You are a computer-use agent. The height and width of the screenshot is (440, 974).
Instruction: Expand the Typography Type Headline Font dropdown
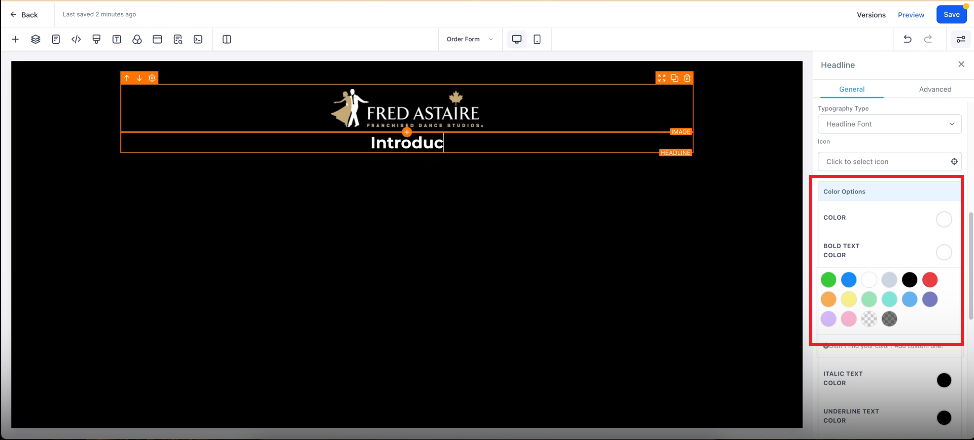890,124
